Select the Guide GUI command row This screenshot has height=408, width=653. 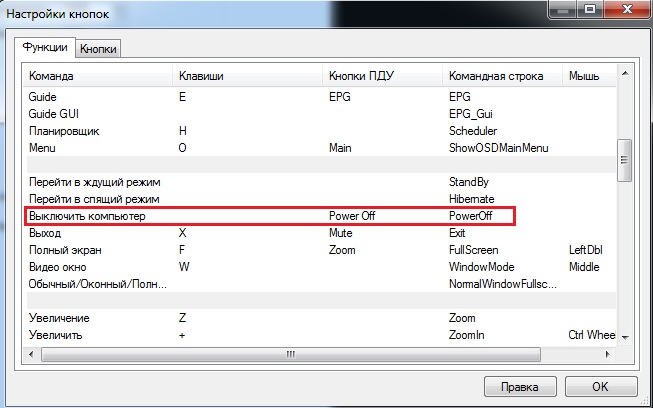click(x=54, y=115)
